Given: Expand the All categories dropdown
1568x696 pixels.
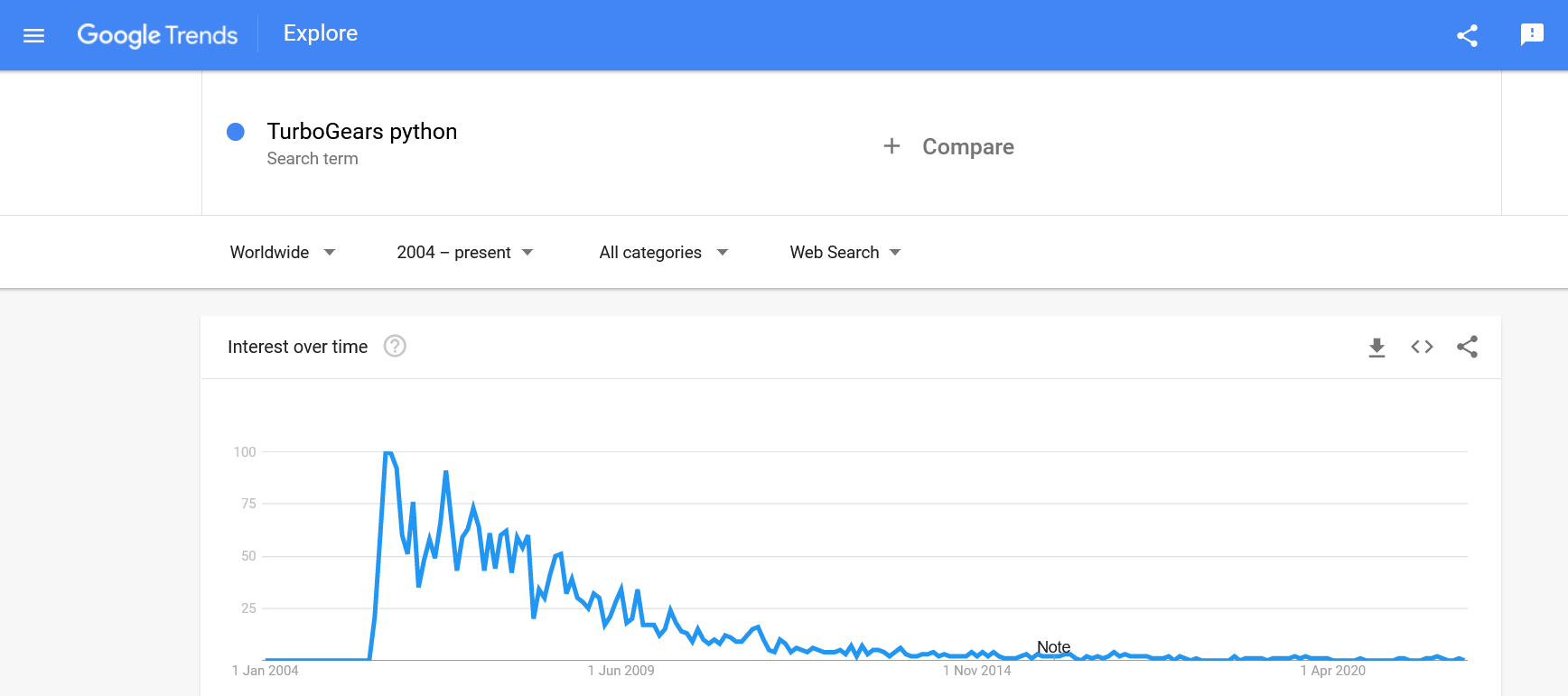Looking at the screenshot, I should (663, 253).
